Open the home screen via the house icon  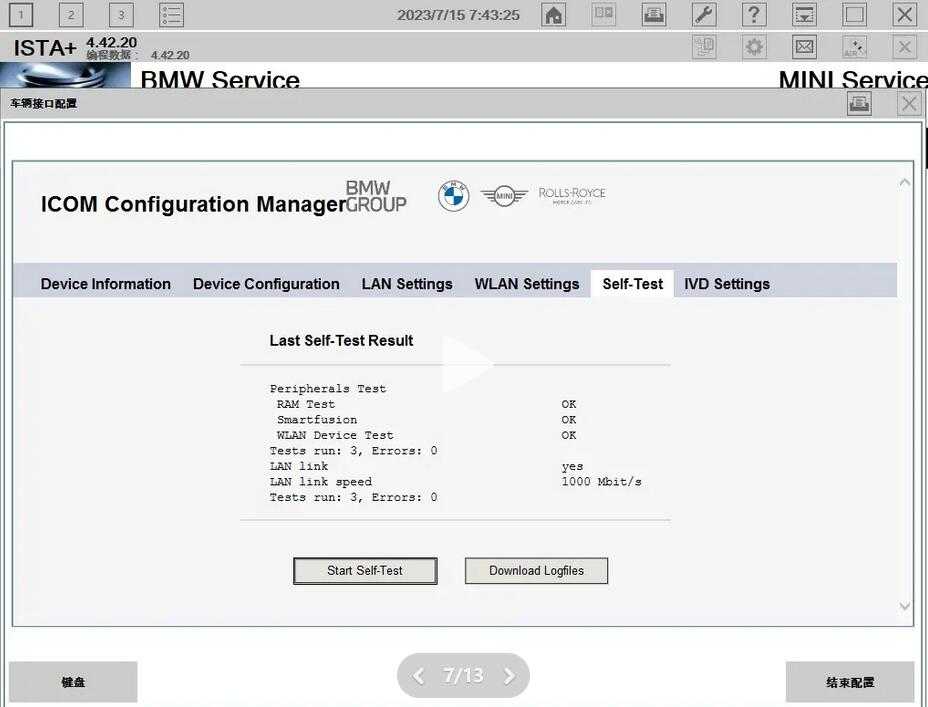(553, 15)
